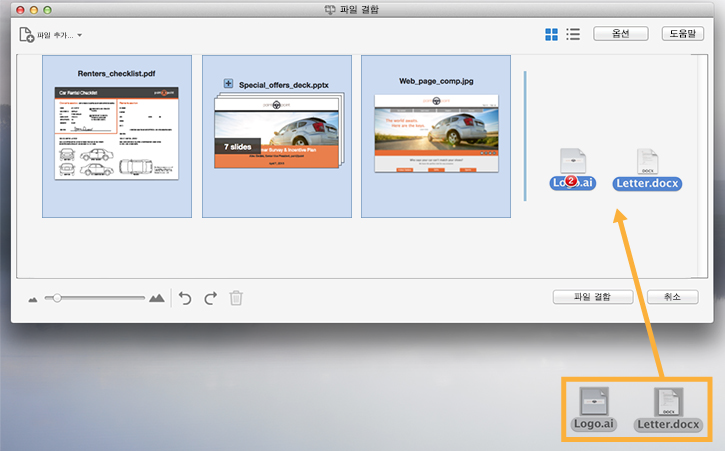Click the large thumbnail size icon
This screenshot has height=451, width=725.
(157, 298)
